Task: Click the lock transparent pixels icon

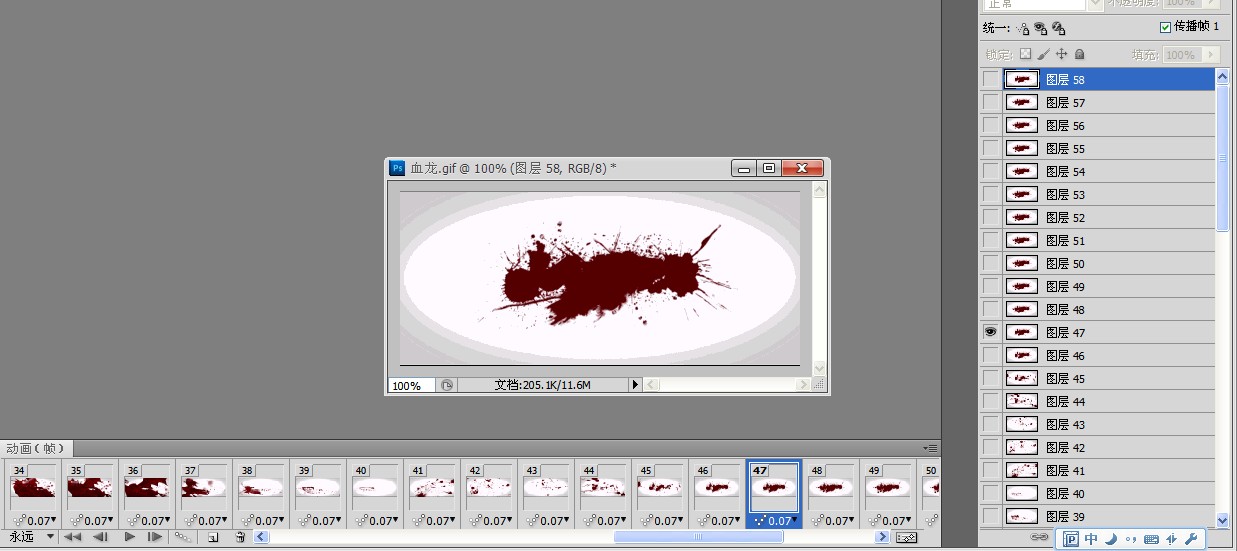Action: click(1025, 54)
